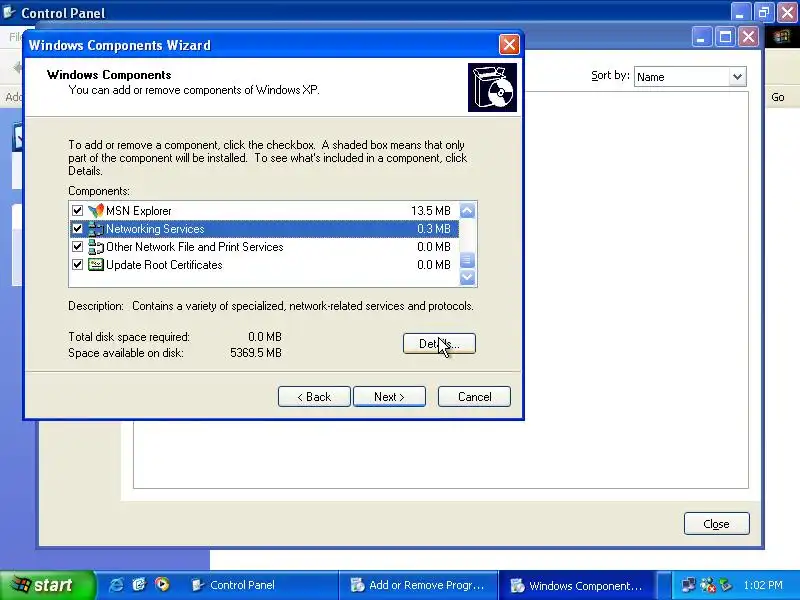
Task: Uncheck Other Network File and Print Services
Action: [78, 247]
